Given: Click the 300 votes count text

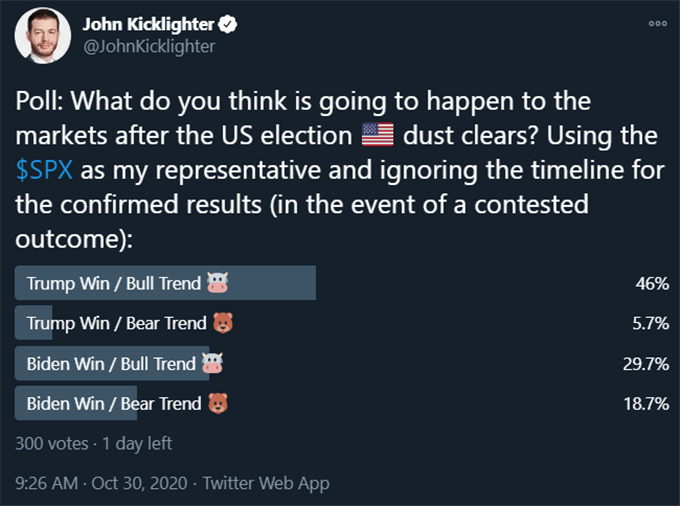Looking at the screenshot, I should pos(52,444).
